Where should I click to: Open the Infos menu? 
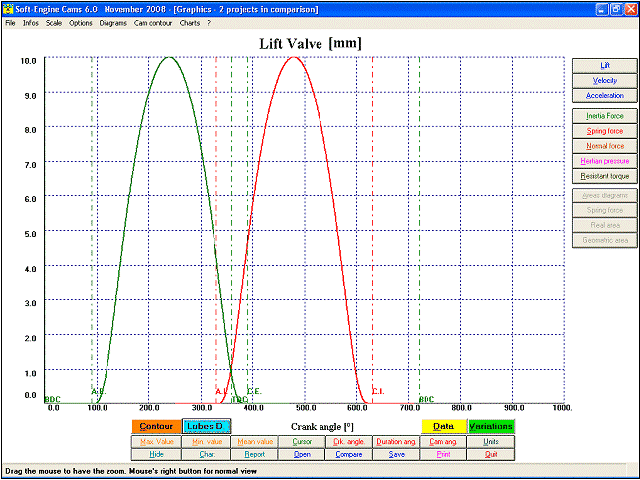point(31,23)
